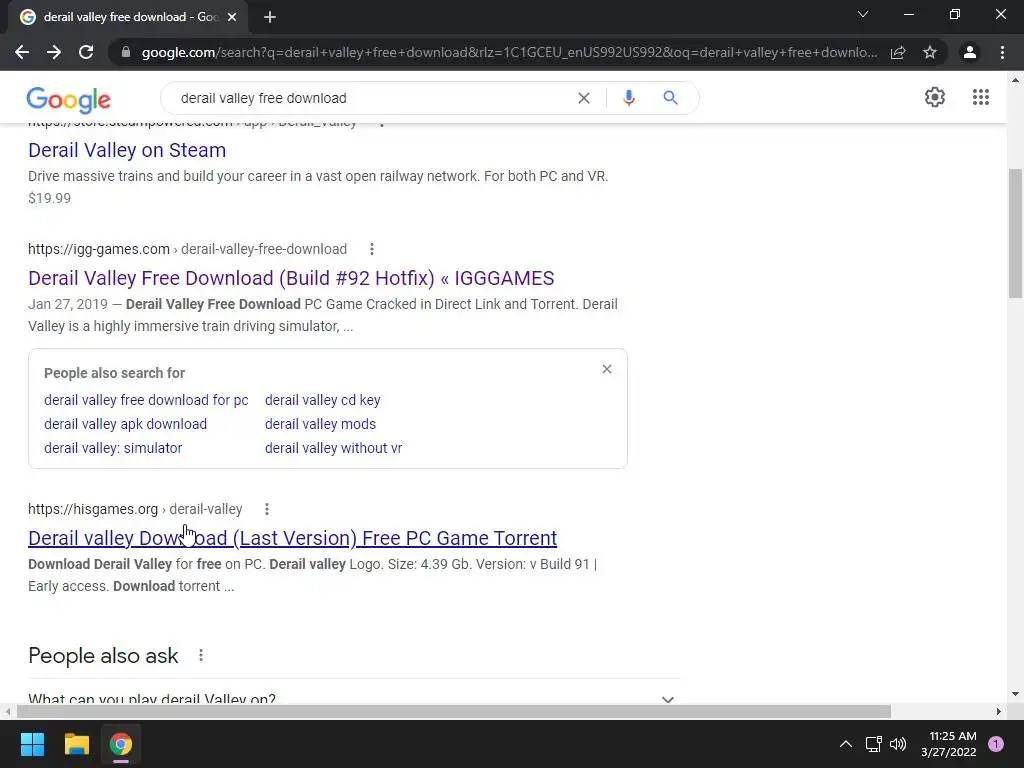Viewport: 1024px width, 768px height.
Task: Open the Derail Valley on Steam result
Action: click(x=127, y=150)
